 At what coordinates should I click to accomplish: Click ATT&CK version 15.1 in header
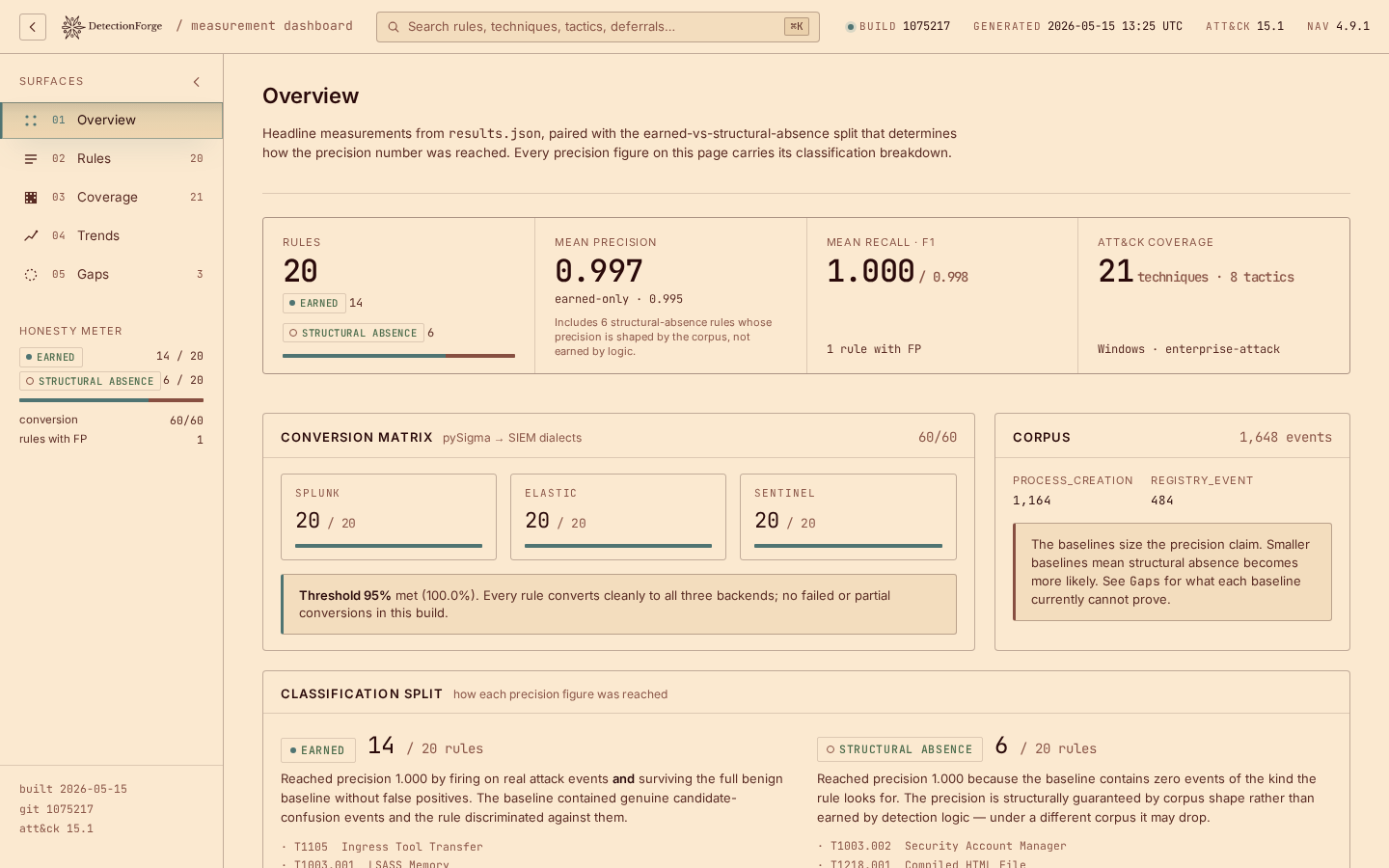pyautogui.click(x=1270, y=27)
